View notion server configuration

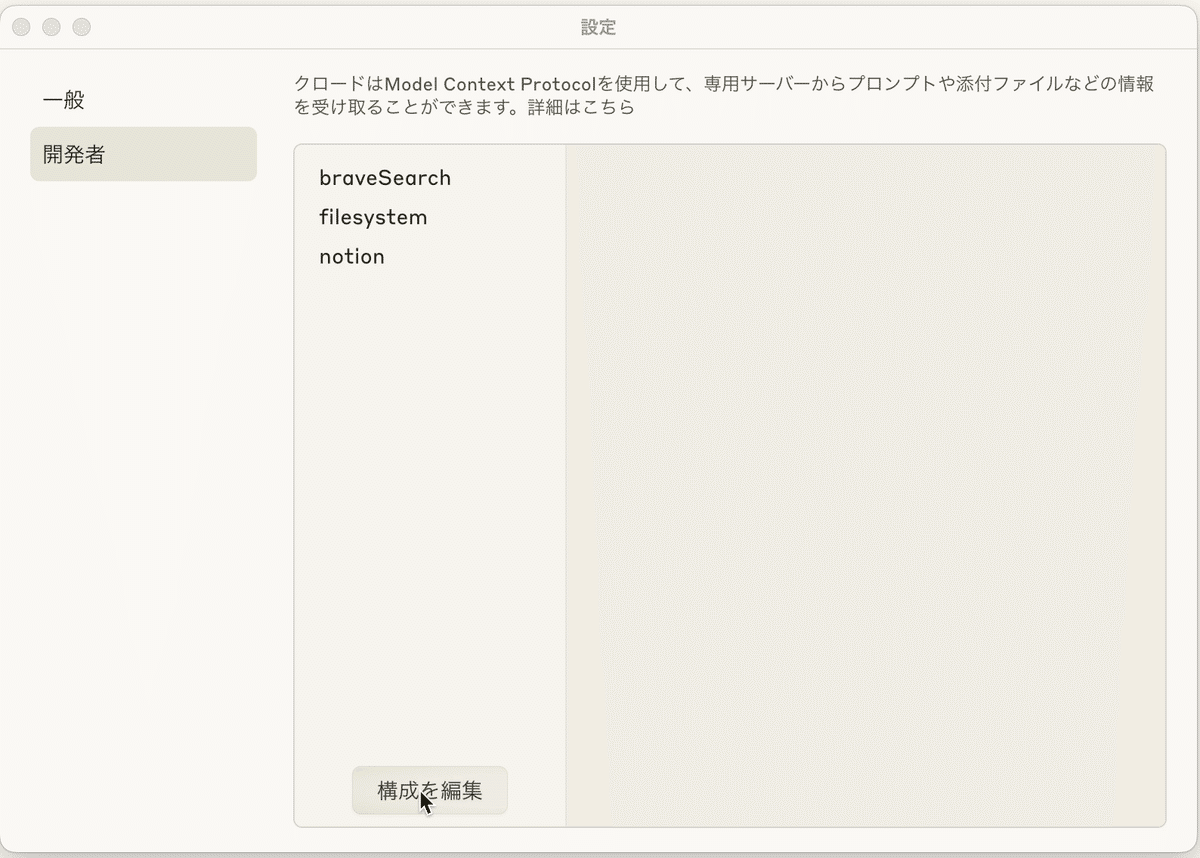[351, 256]
